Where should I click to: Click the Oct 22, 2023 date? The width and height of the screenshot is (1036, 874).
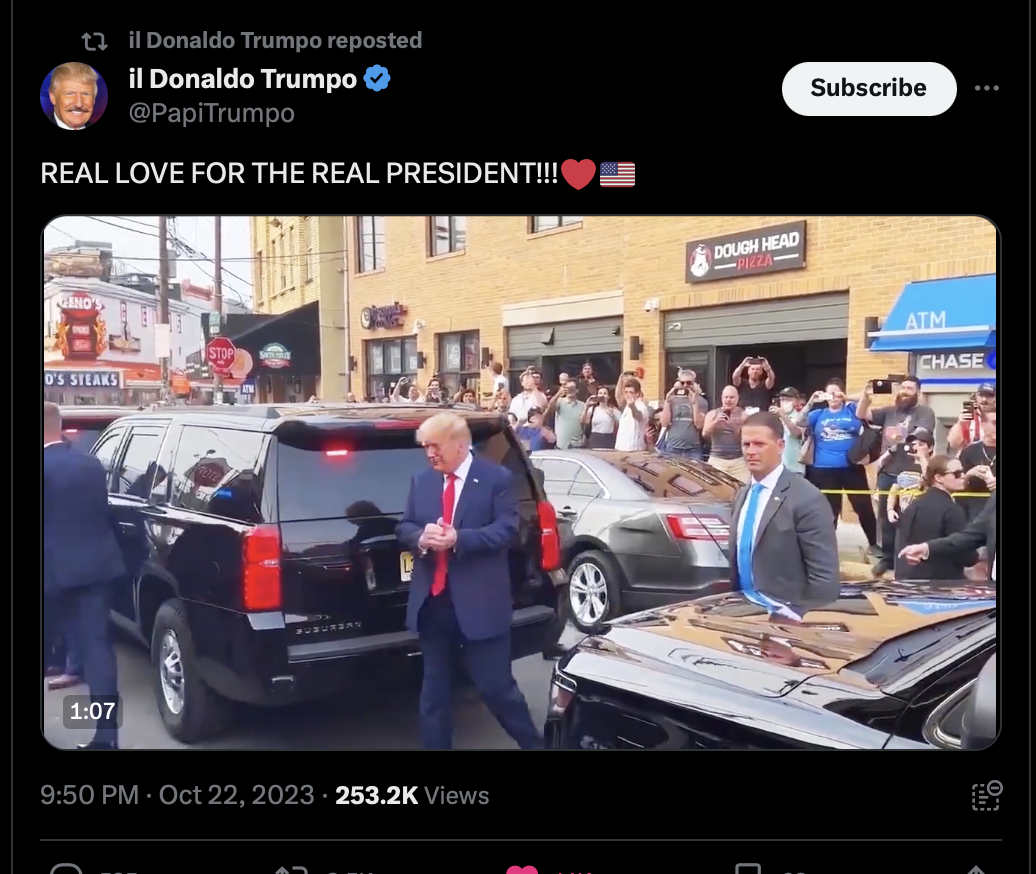point(237,795)
